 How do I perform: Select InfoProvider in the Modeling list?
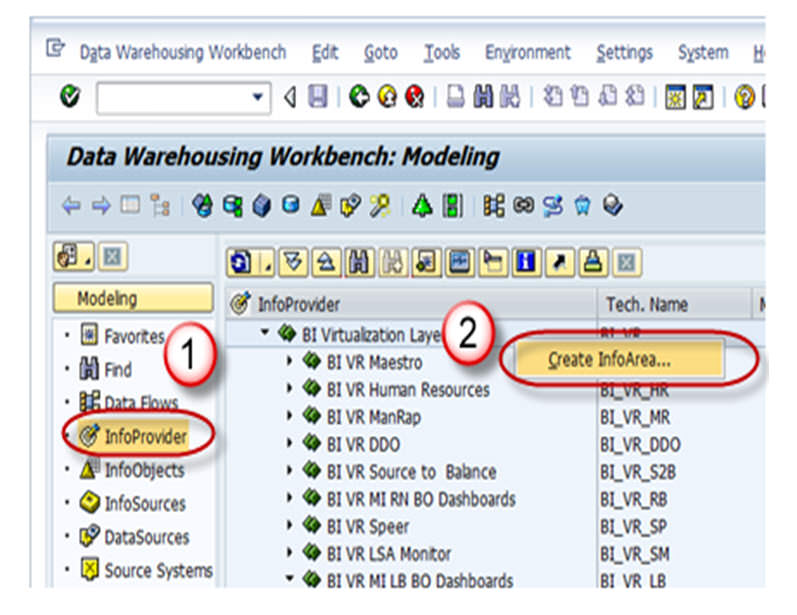point(145,436)
